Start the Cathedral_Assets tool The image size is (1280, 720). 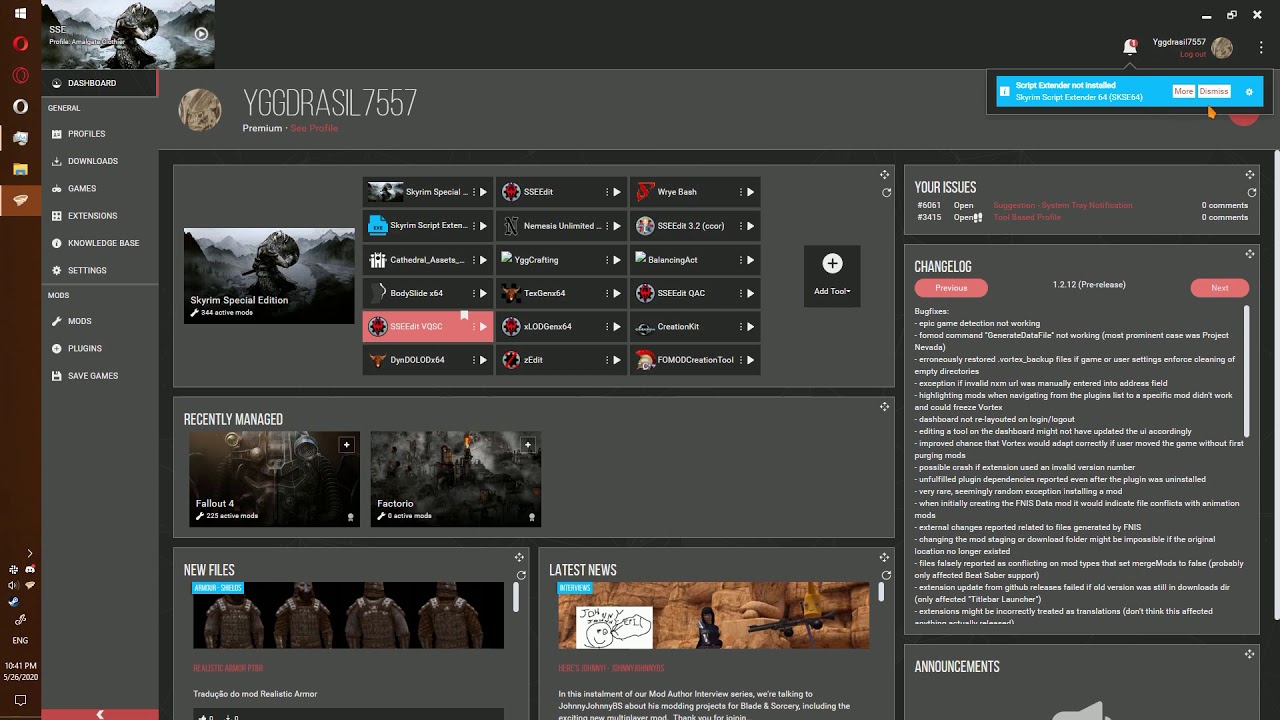point(484,260)
